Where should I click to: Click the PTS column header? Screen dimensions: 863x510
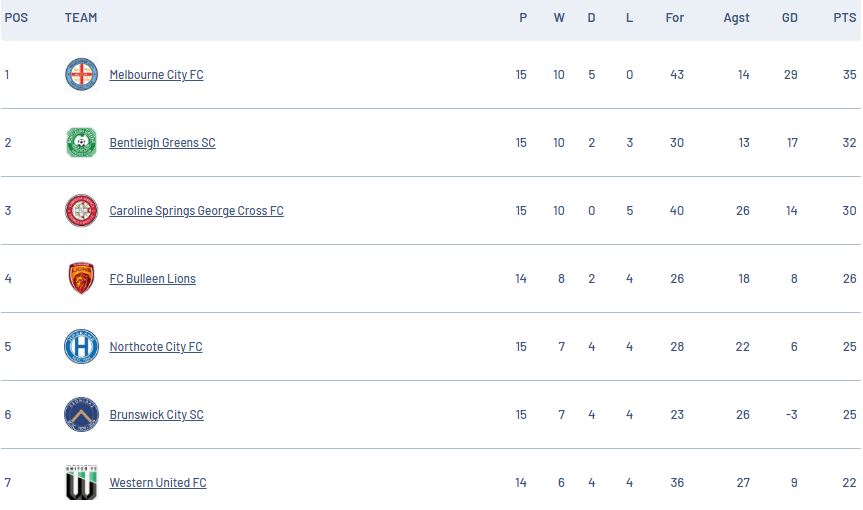(844, 18)
